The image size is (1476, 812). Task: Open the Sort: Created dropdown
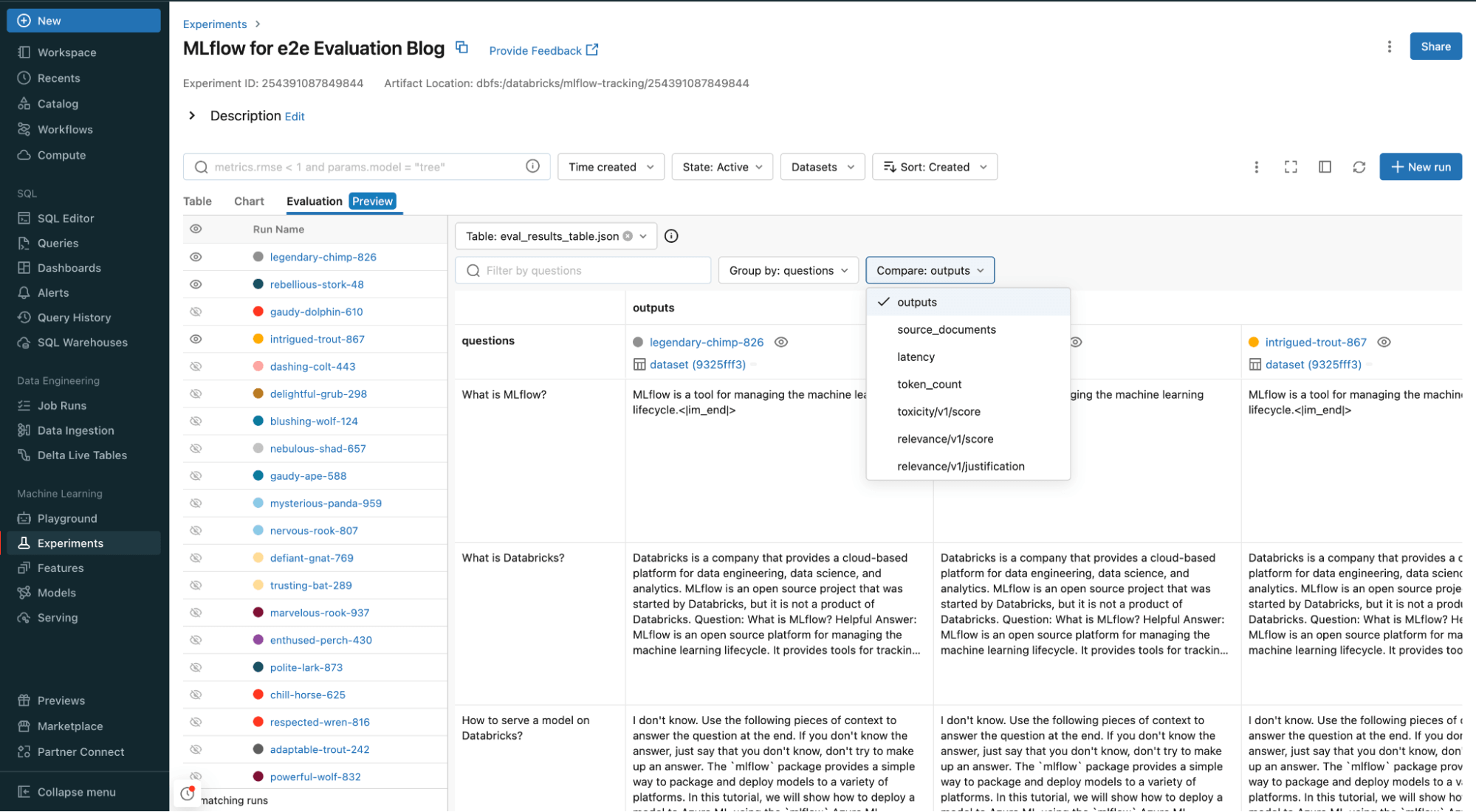[x=934, y=167]
